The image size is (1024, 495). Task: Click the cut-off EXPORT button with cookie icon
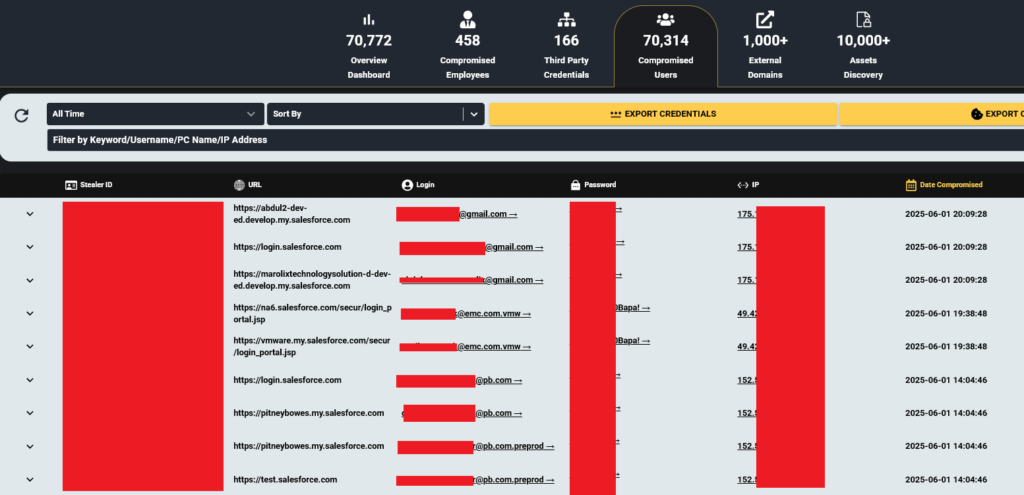pyautogui.click(x=932, y=114)
